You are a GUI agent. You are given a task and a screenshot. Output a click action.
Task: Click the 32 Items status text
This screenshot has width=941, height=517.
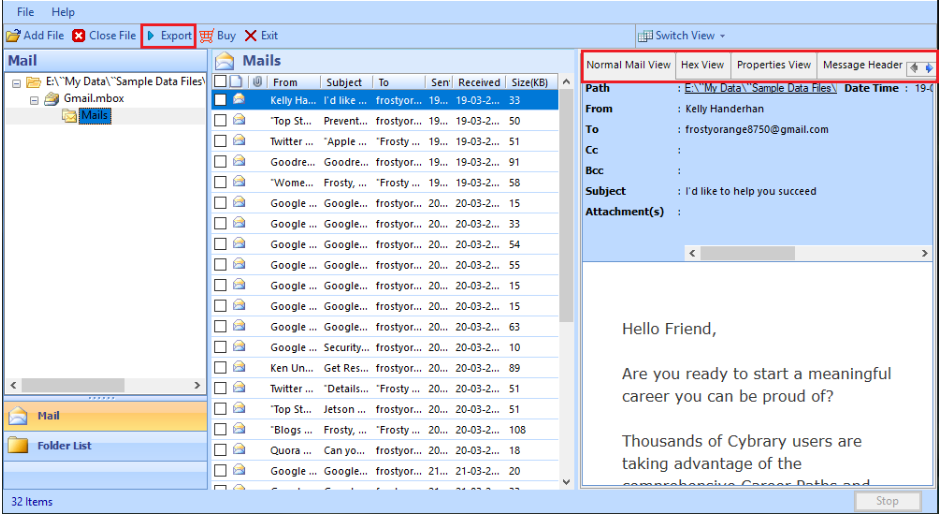(32, 502)
